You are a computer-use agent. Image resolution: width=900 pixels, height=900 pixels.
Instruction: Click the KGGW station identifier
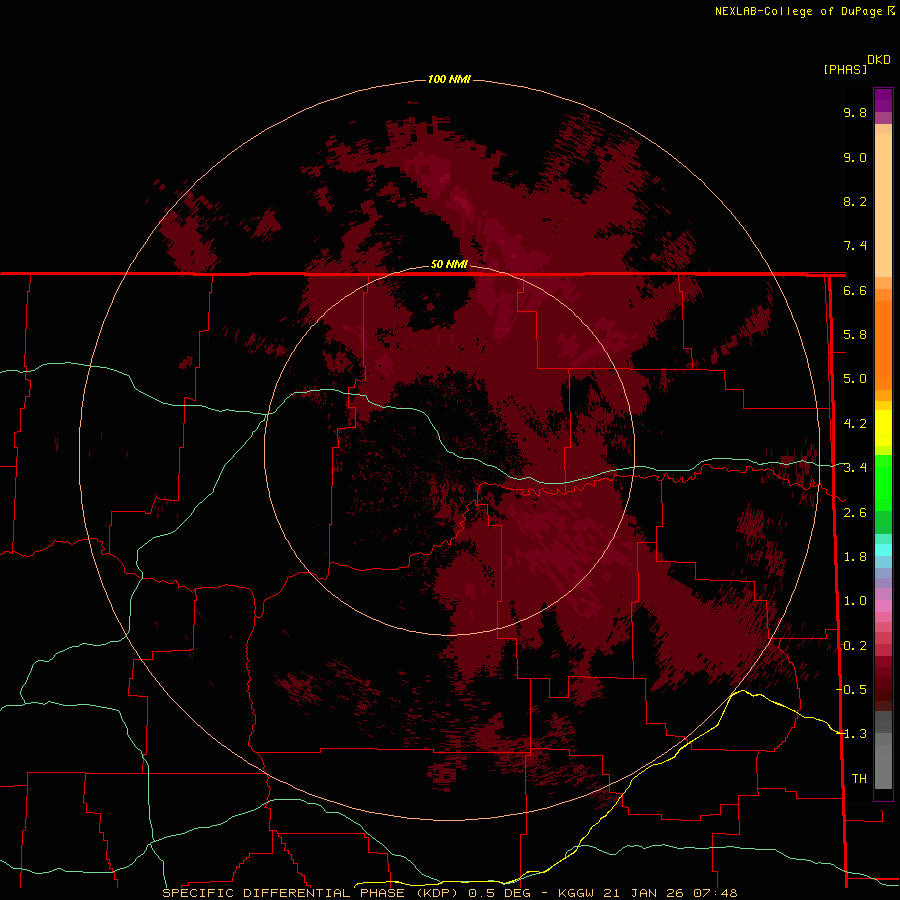(x=577, y=893)
